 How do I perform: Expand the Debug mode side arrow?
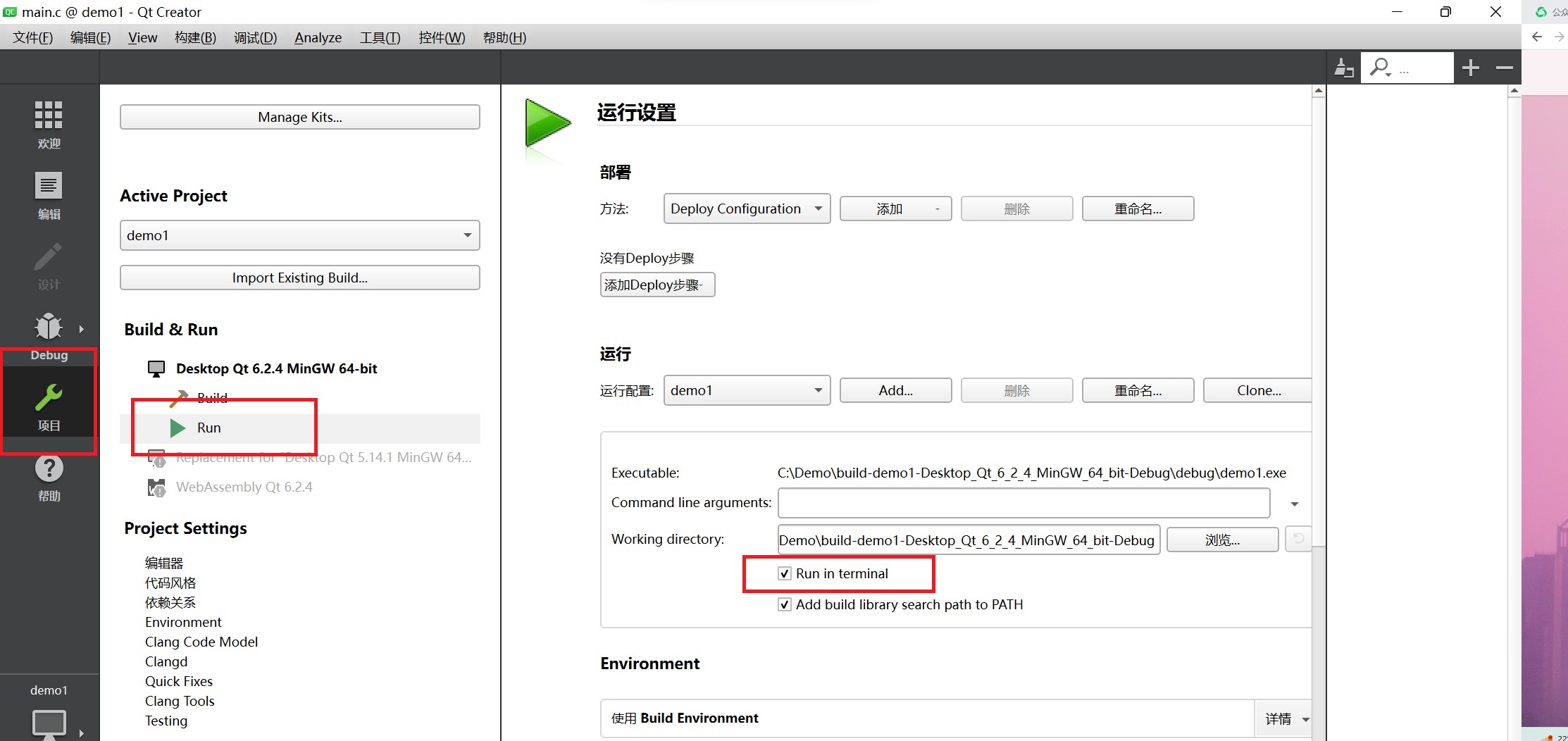(82, 329)
